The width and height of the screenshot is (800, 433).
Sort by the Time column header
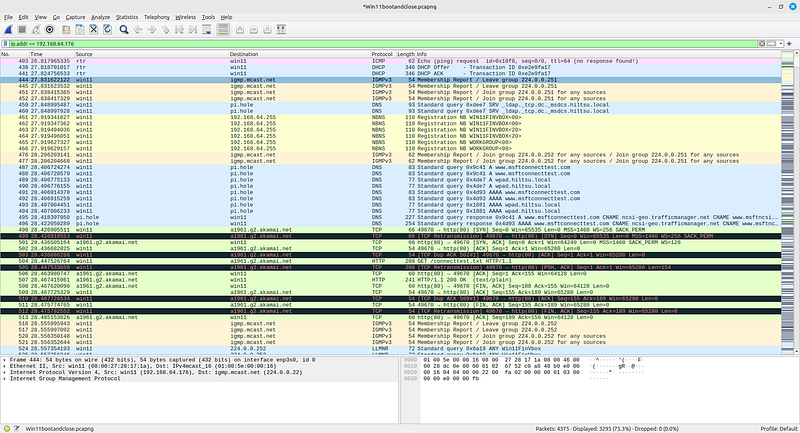click(x=52, y=54)
